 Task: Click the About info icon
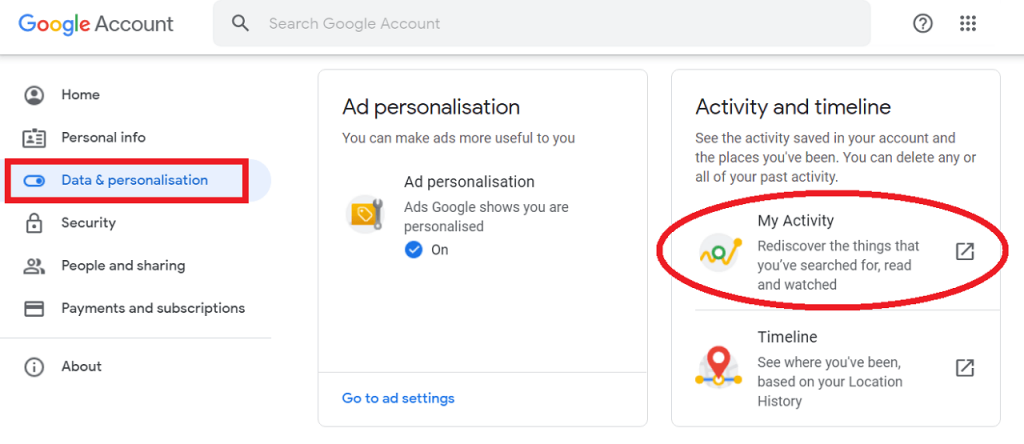pyautogui.click(x=34, y=367)
